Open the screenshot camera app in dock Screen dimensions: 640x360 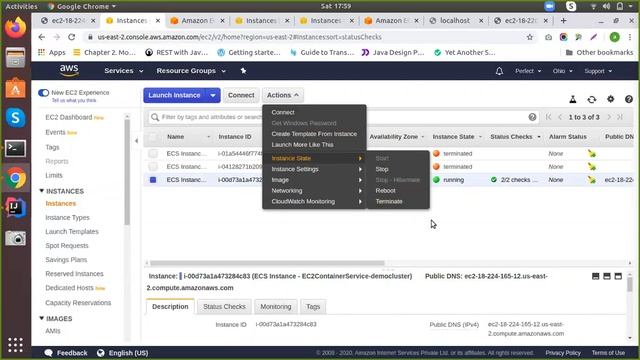16,238
